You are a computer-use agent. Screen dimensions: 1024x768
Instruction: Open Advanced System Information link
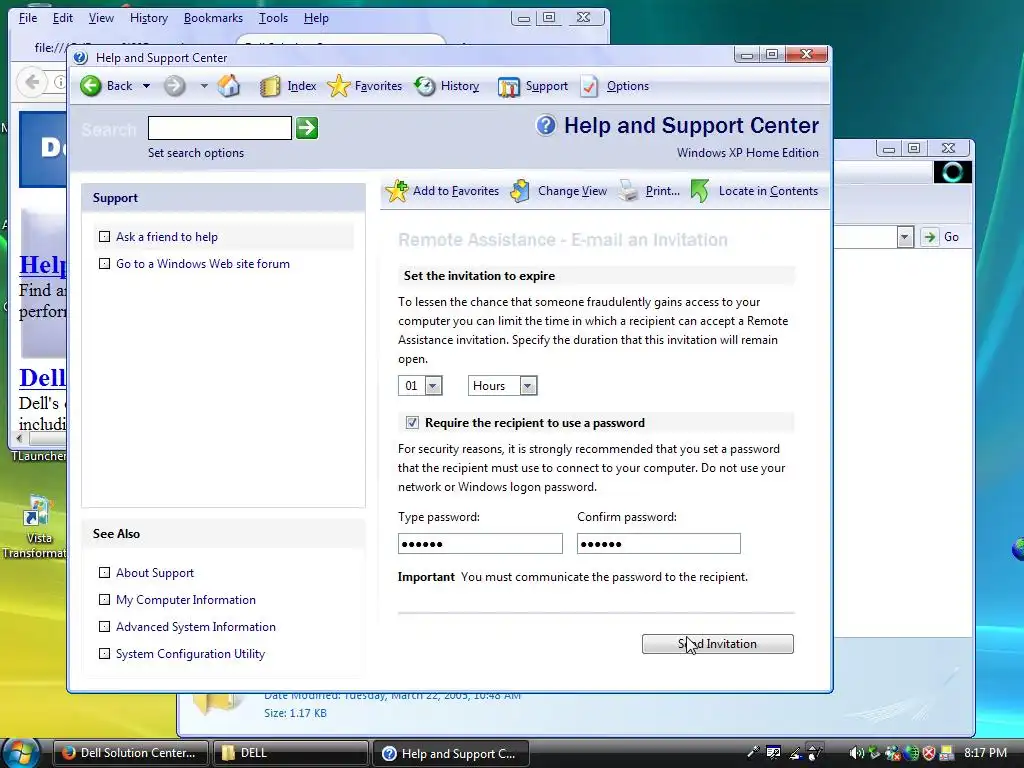tap(195, 627)
